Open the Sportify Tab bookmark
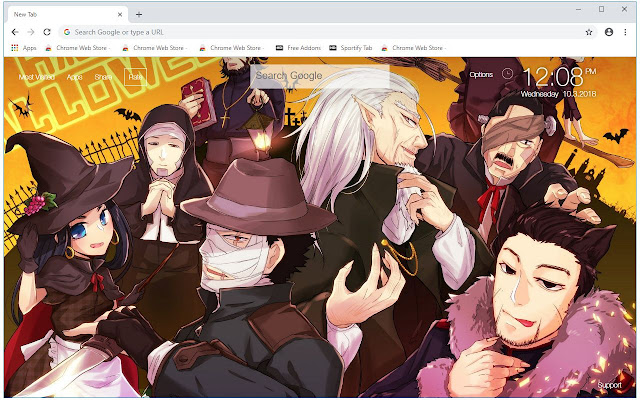640x400 pixels. pyautogui.click(x=351, y=48)
